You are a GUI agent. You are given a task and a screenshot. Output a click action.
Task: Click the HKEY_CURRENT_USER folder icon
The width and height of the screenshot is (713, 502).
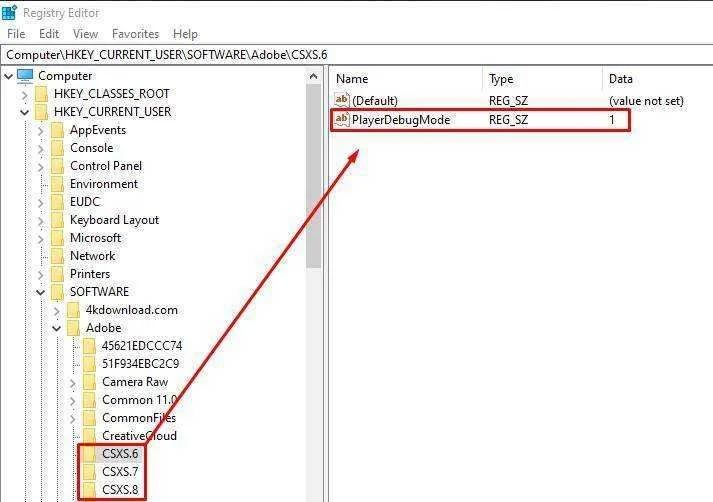coord(41,112)
